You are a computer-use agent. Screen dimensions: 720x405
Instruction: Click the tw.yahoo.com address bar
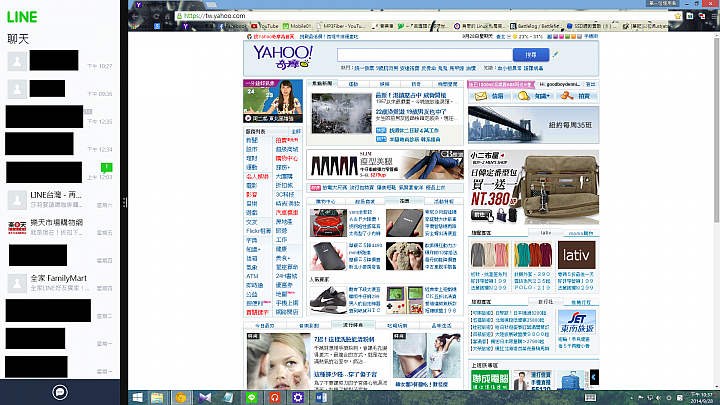pos(427,16)
